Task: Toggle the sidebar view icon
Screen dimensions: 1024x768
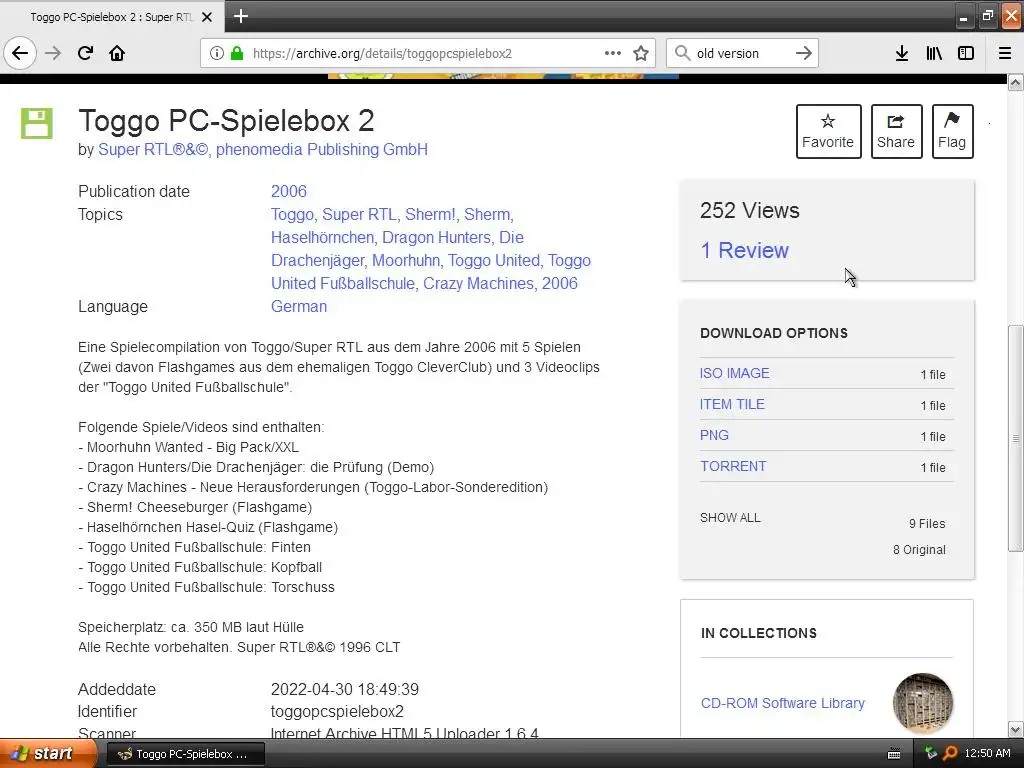Action: 966,53
